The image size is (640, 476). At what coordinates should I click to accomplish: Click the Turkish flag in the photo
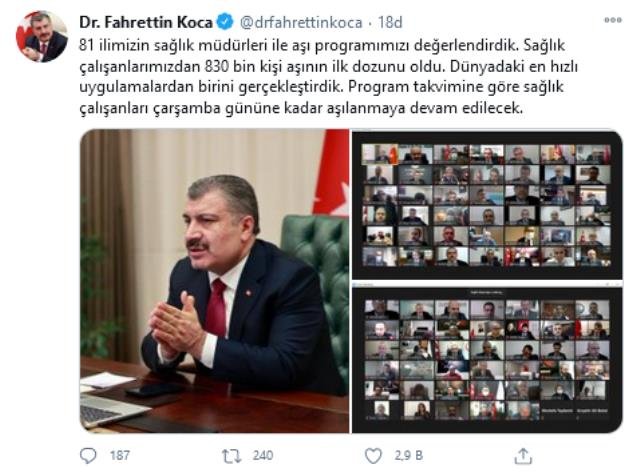pos(331,172)
